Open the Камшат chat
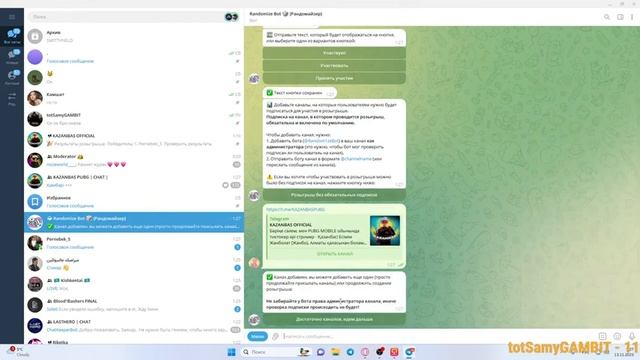Screen dimensions: 640x360 coord(134,98)
